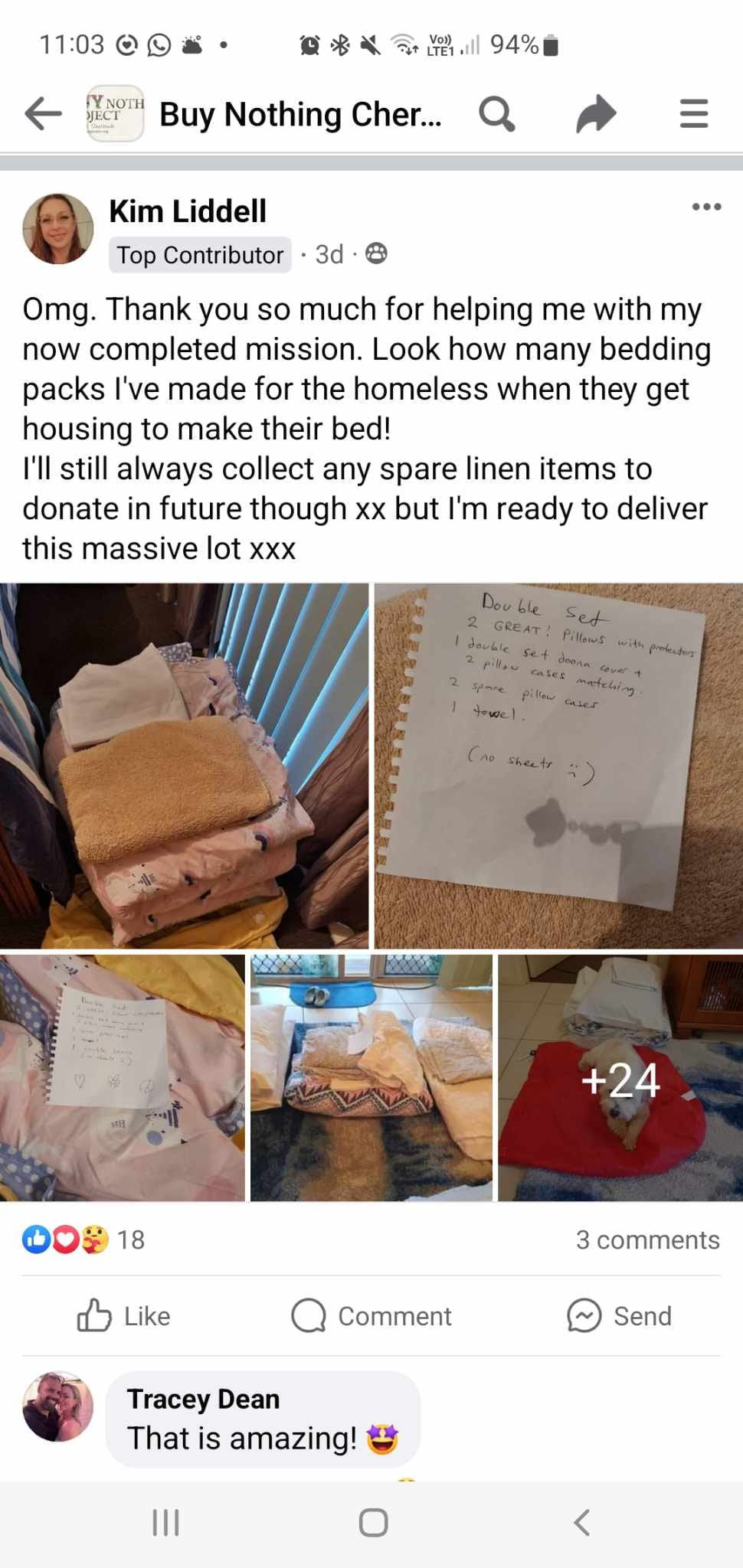Toggle Like on the post
The height and width of the screenshot is (1568, 743).
coord(123,1316)
